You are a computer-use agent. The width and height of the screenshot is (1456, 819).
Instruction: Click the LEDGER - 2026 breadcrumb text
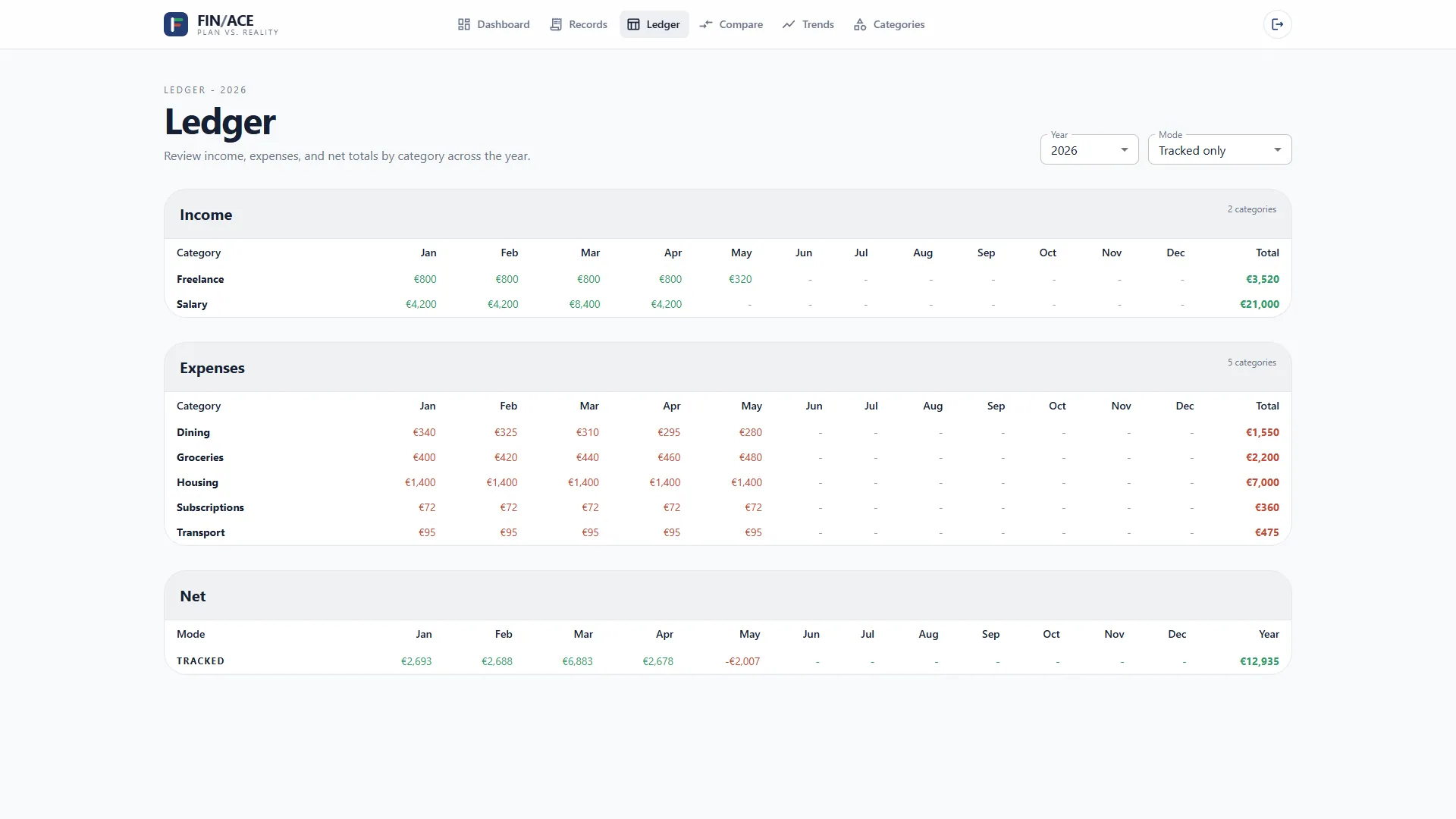pyautogui.click(x=206, y=89)
